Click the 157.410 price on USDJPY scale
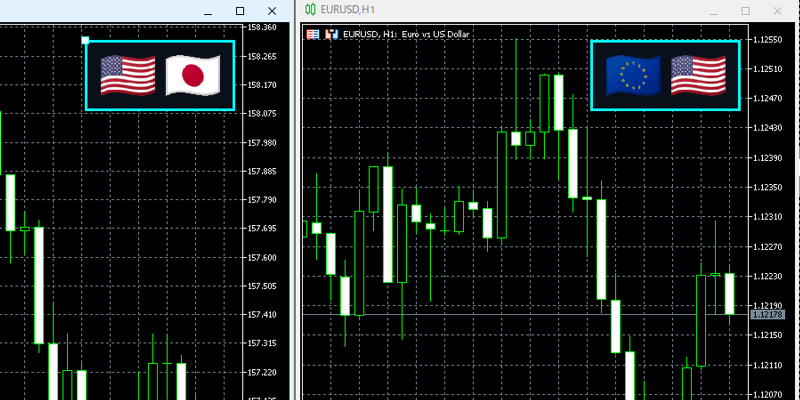The width and height of the screenshot is (800, 400). click(262, 315)
